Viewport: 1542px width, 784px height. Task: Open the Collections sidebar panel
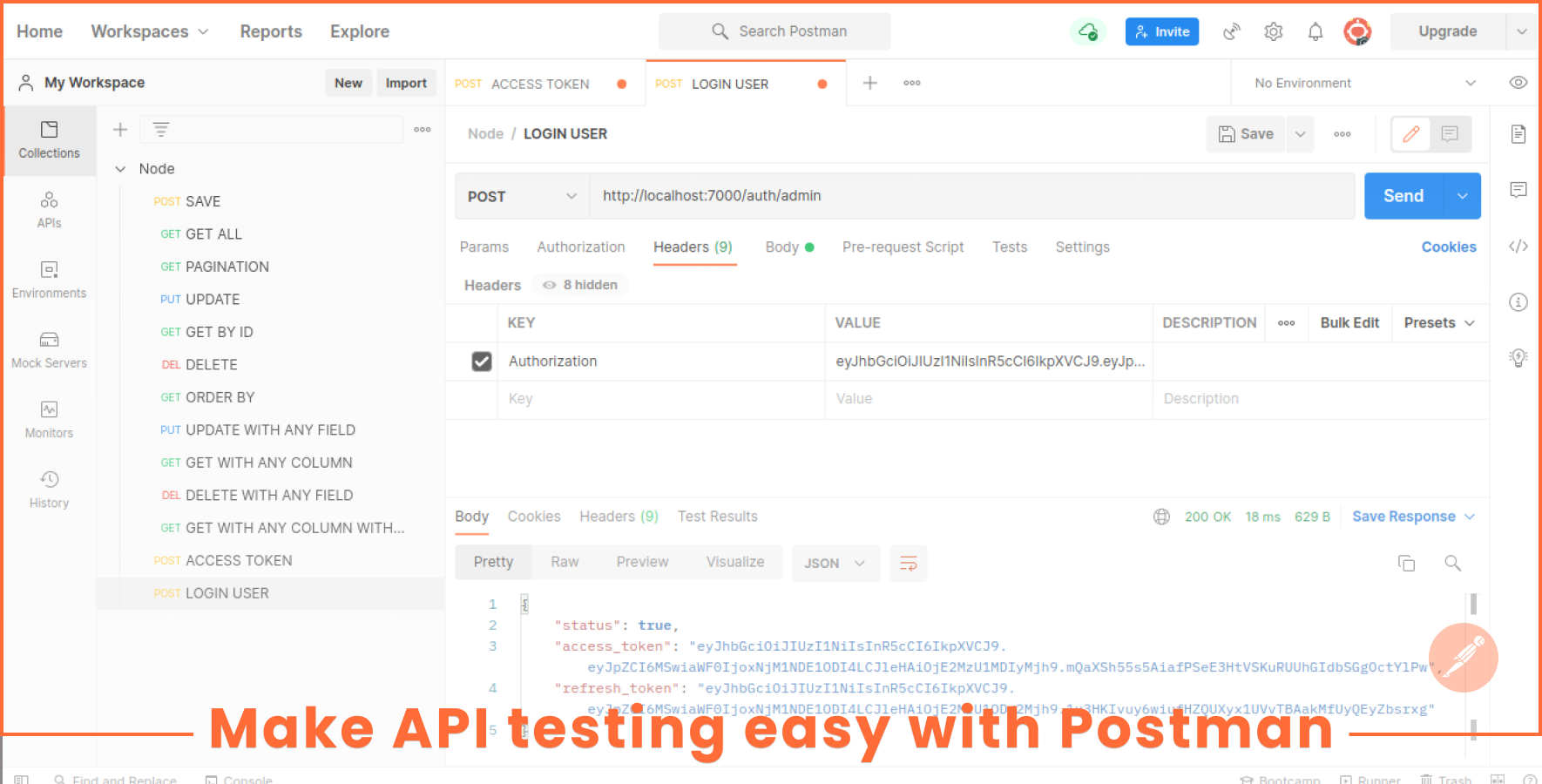[x=49, y=139]
